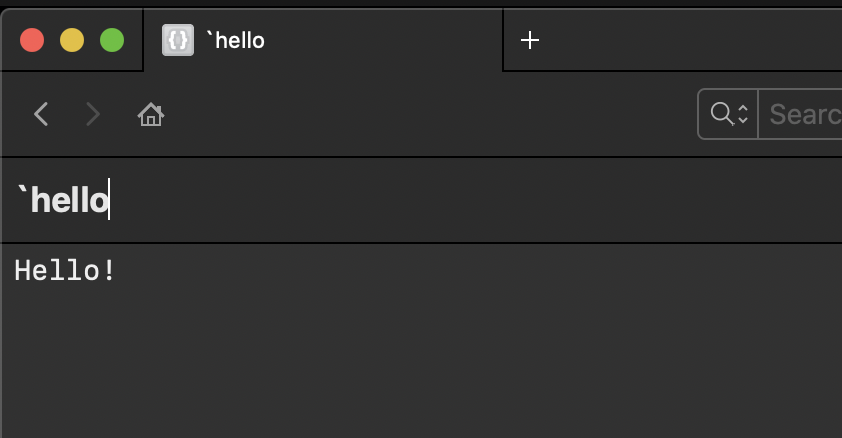Open the home page icon

150,115
